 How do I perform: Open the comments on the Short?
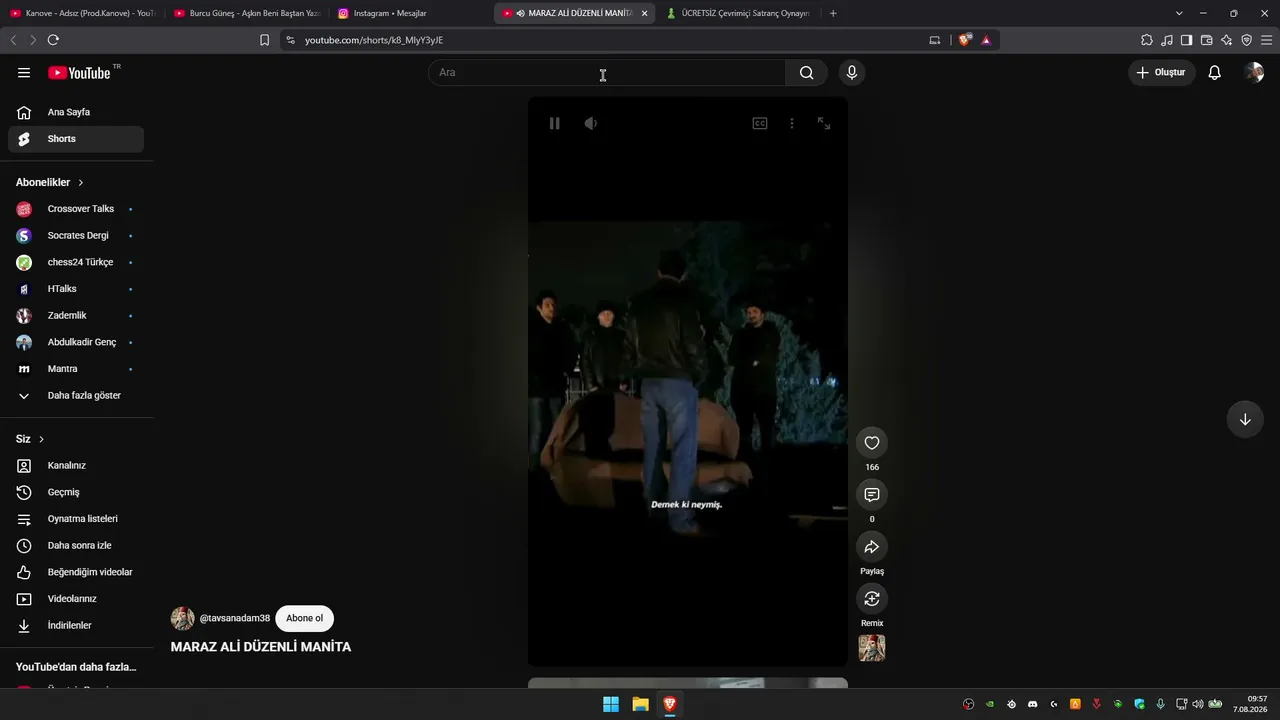click(872, 495)
